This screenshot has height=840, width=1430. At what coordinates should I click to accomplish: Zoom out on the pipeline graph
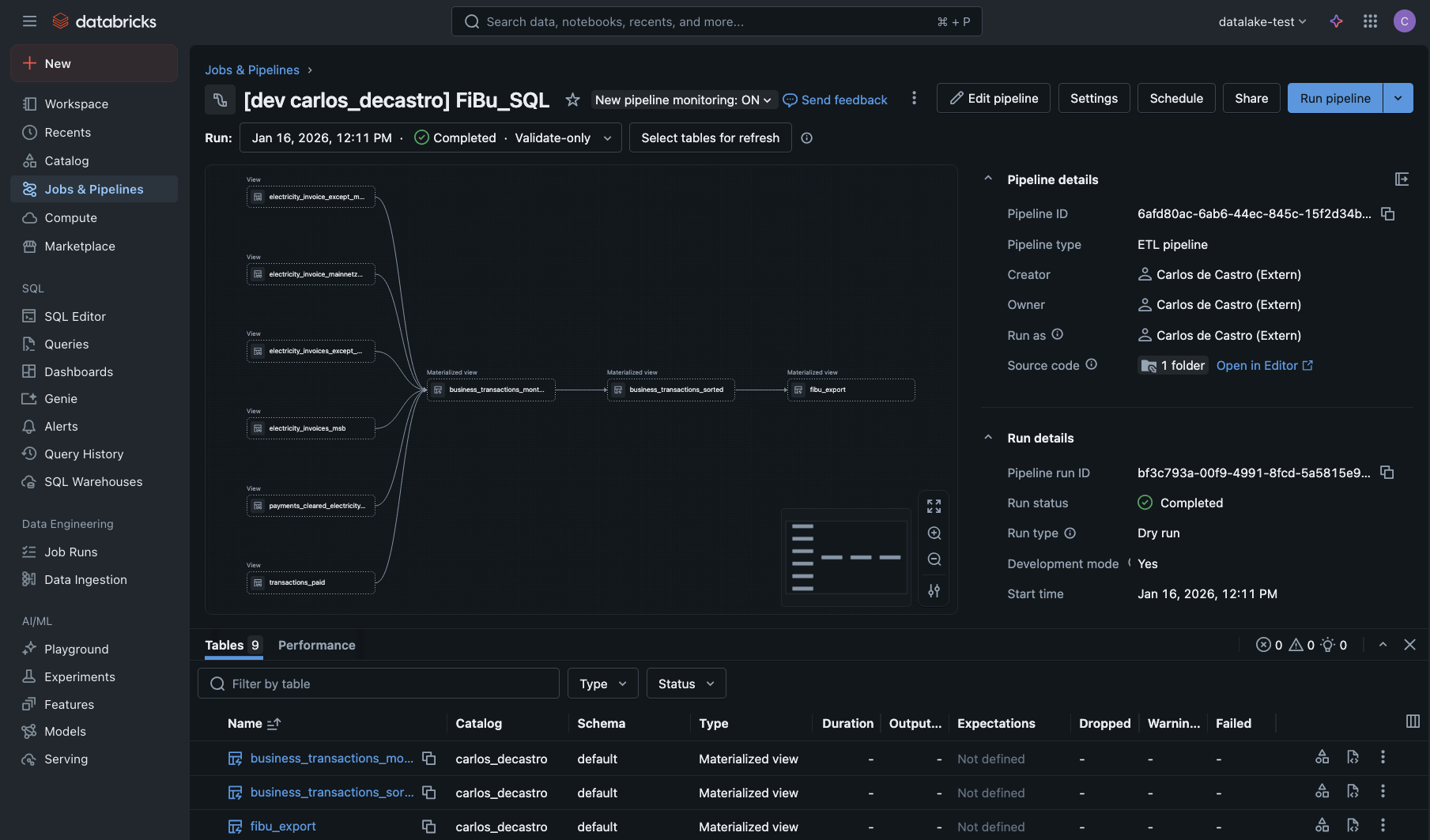click(934, 559)
